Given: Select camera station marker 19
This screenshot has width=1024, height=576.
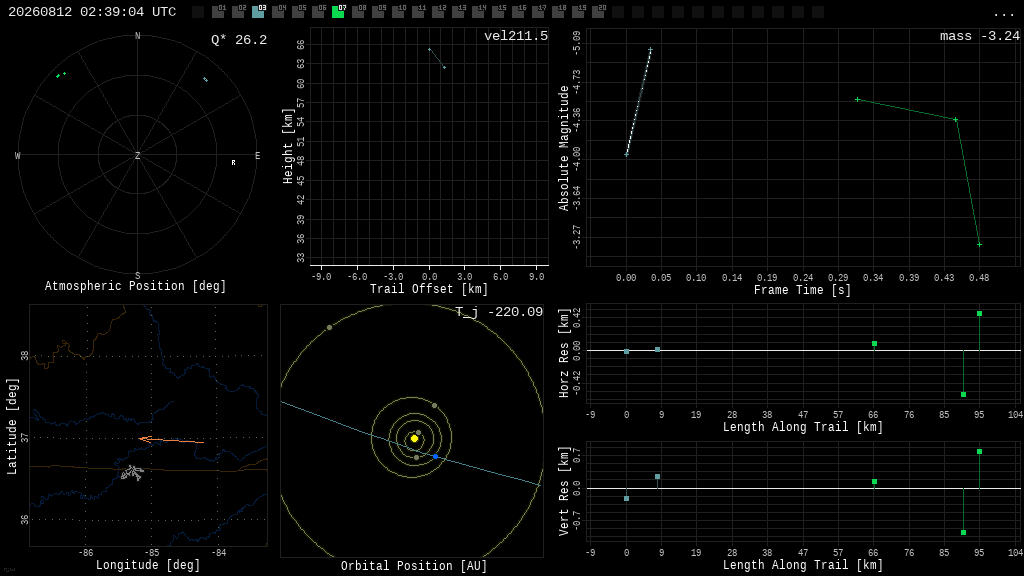Looking at the screenshot, I should click(579, 11).
